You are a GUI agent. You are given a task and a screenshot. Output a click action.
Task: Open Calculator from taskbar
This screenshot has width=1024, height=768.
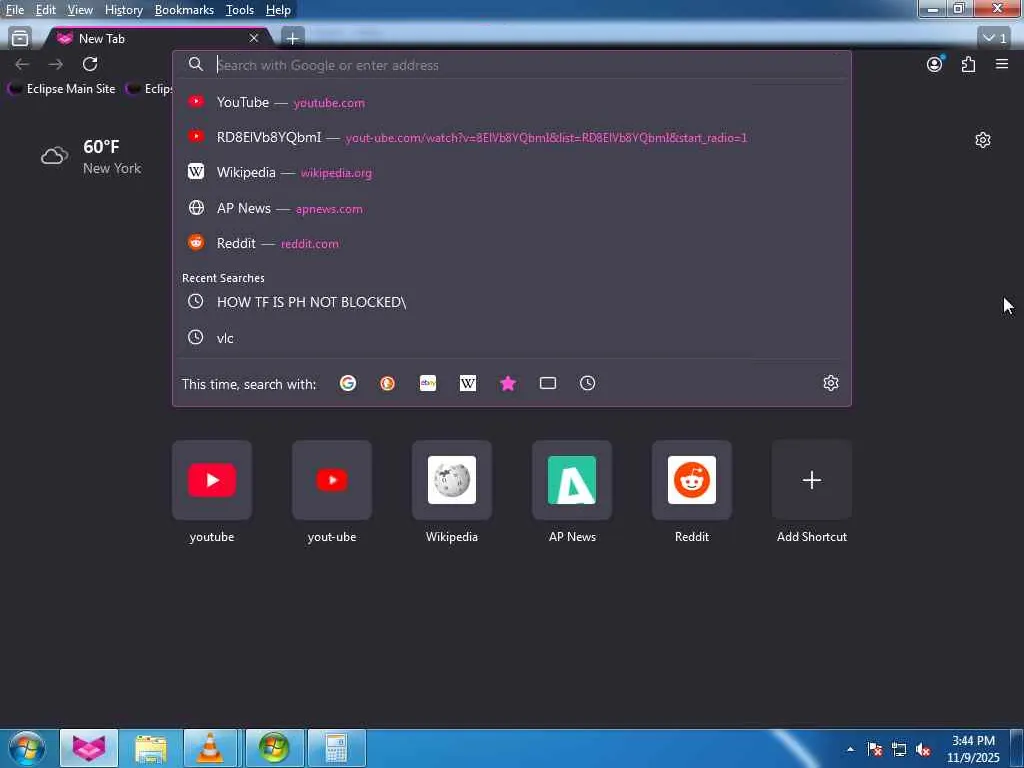[x=336, y=748]
